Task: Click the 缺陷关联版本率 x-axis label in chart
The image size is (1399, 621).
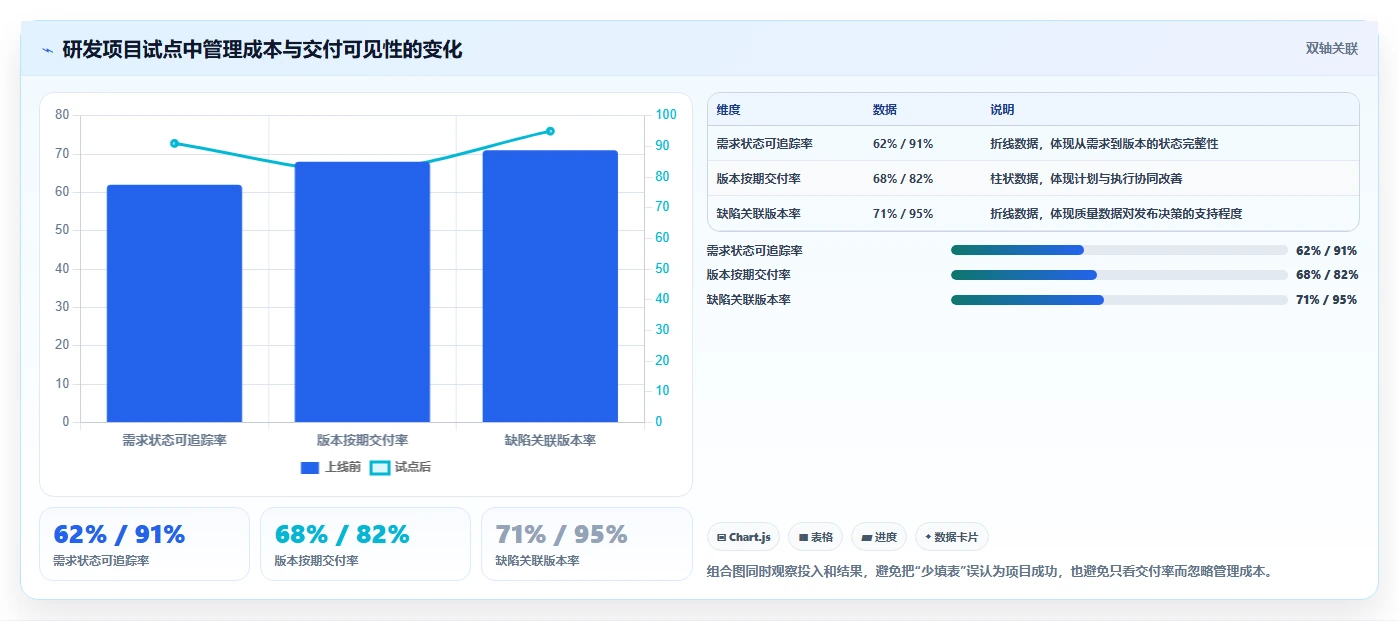Action: [x=550, y=440]
